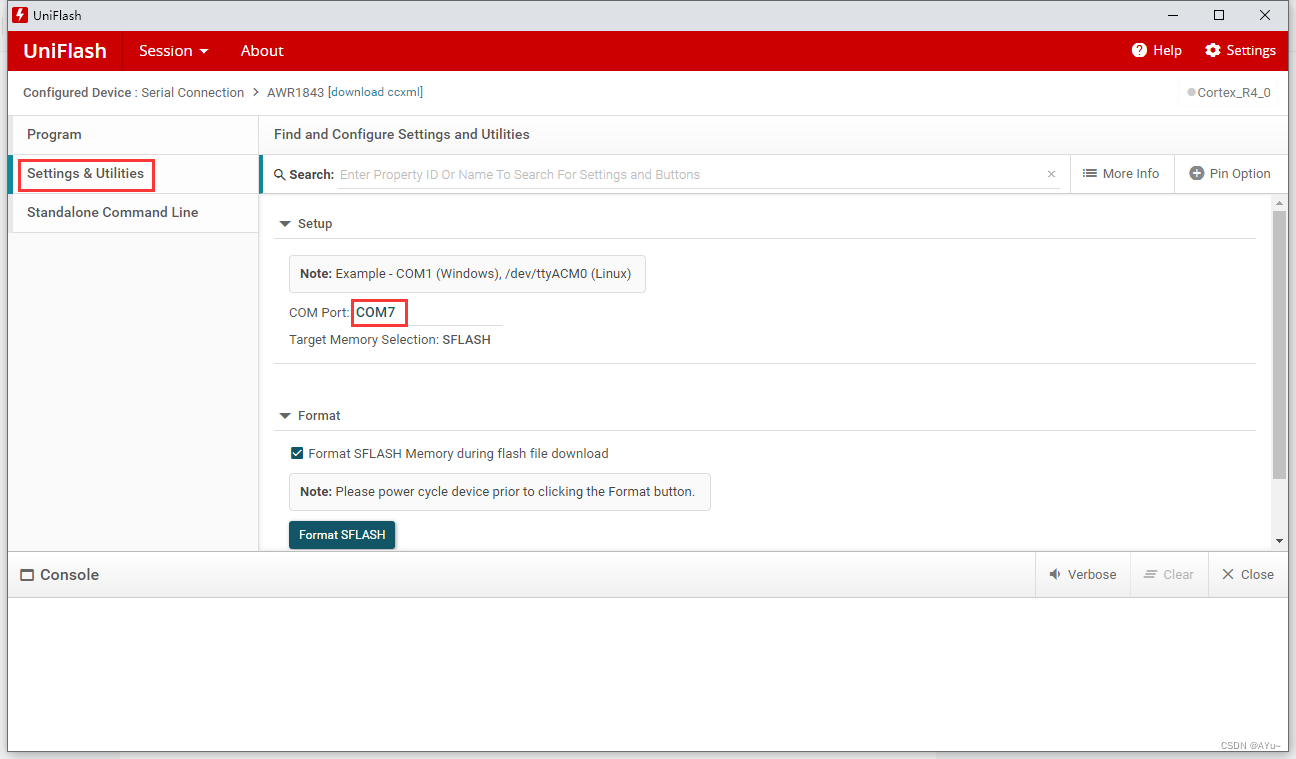Click the COM1 example note text
The height and width of the screenshot is (759, 1296).
click(x=467, y=273)
